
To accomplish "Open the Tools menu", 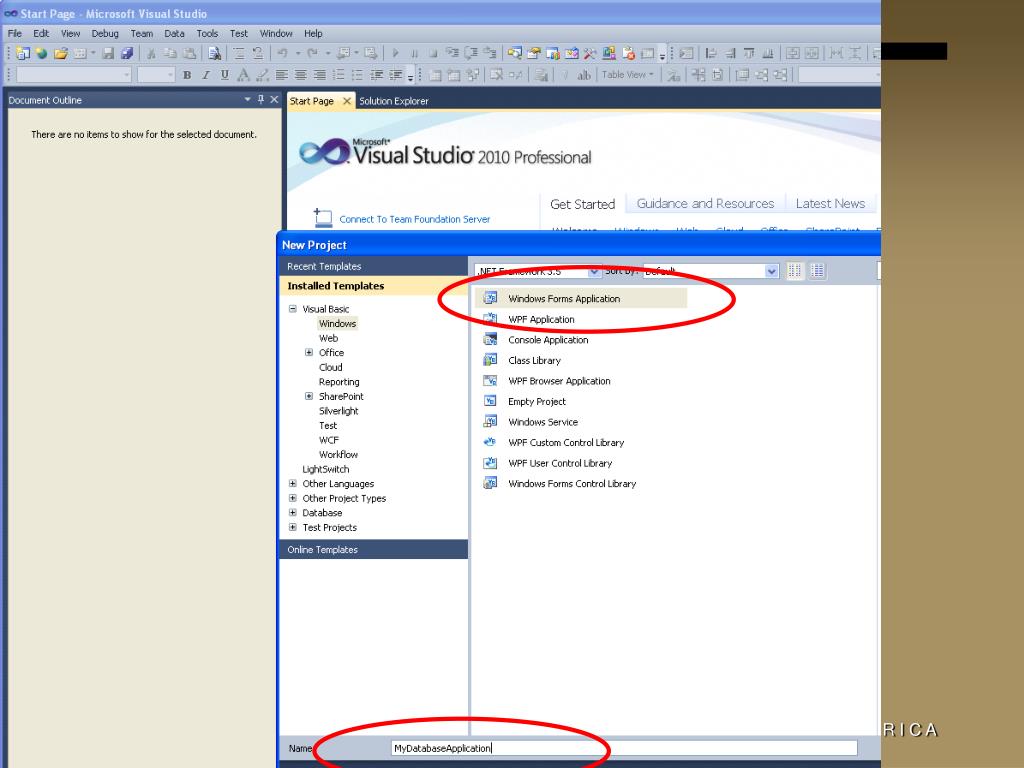I will (207, 33).
